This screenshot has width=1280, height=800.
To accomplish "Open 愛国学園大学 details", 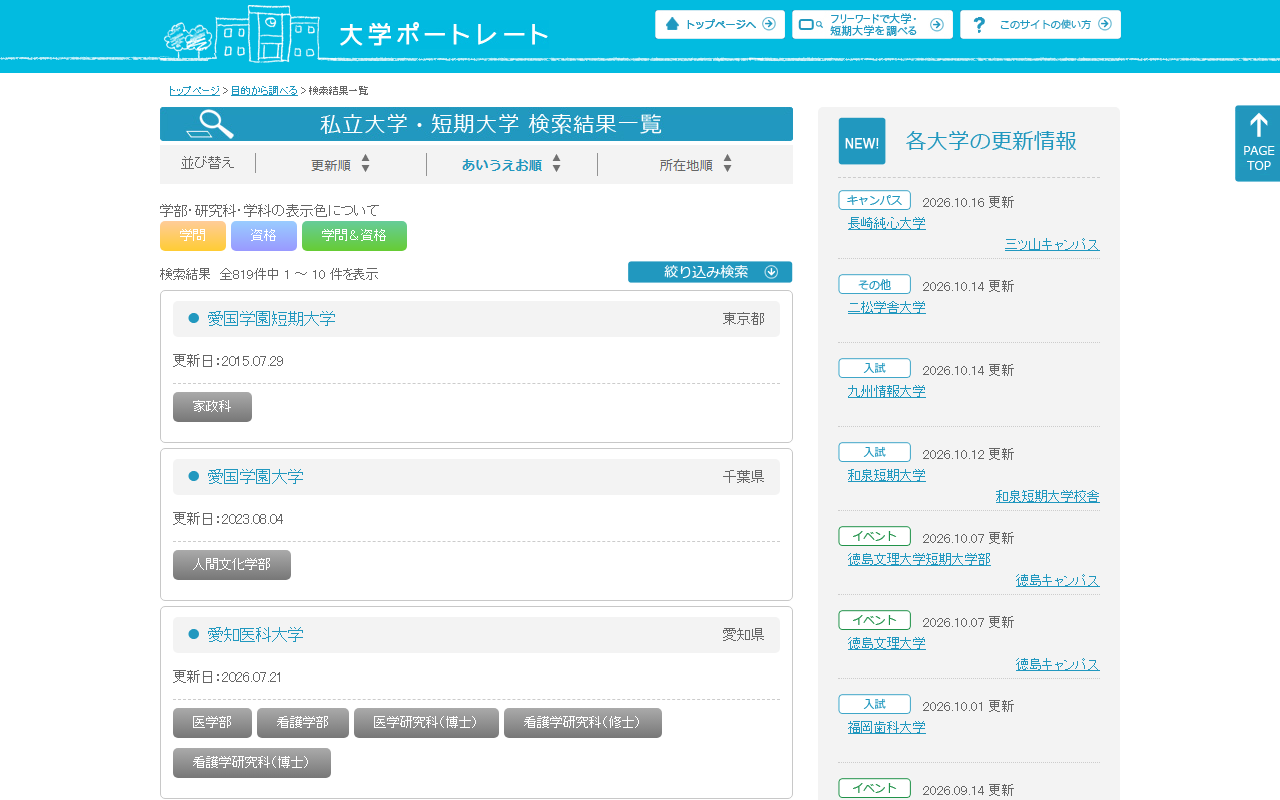I will 255,477.
